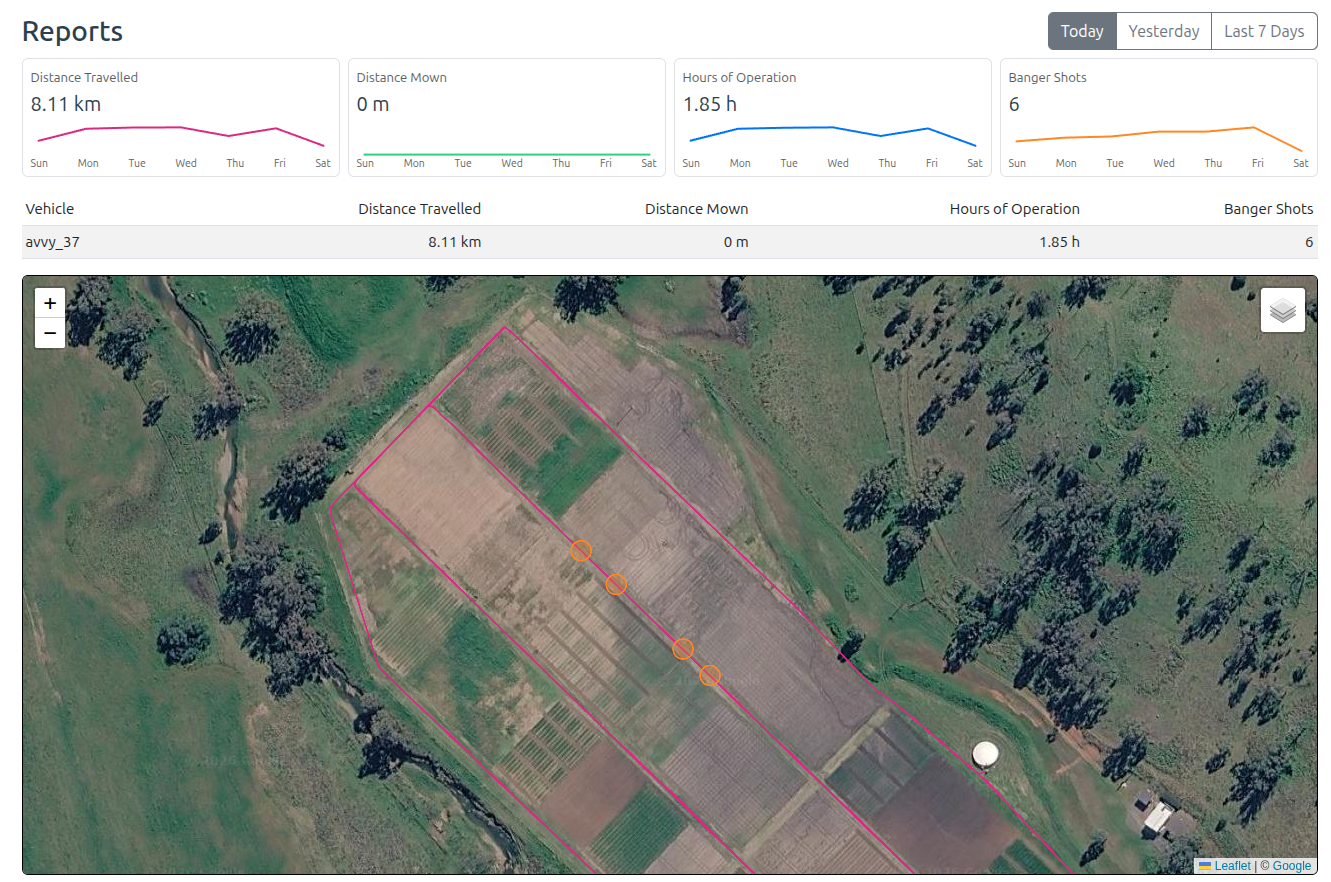Click the Banger Shots column header
The height and width of the screenshot is (882, 1331).
coord(1268,209)
